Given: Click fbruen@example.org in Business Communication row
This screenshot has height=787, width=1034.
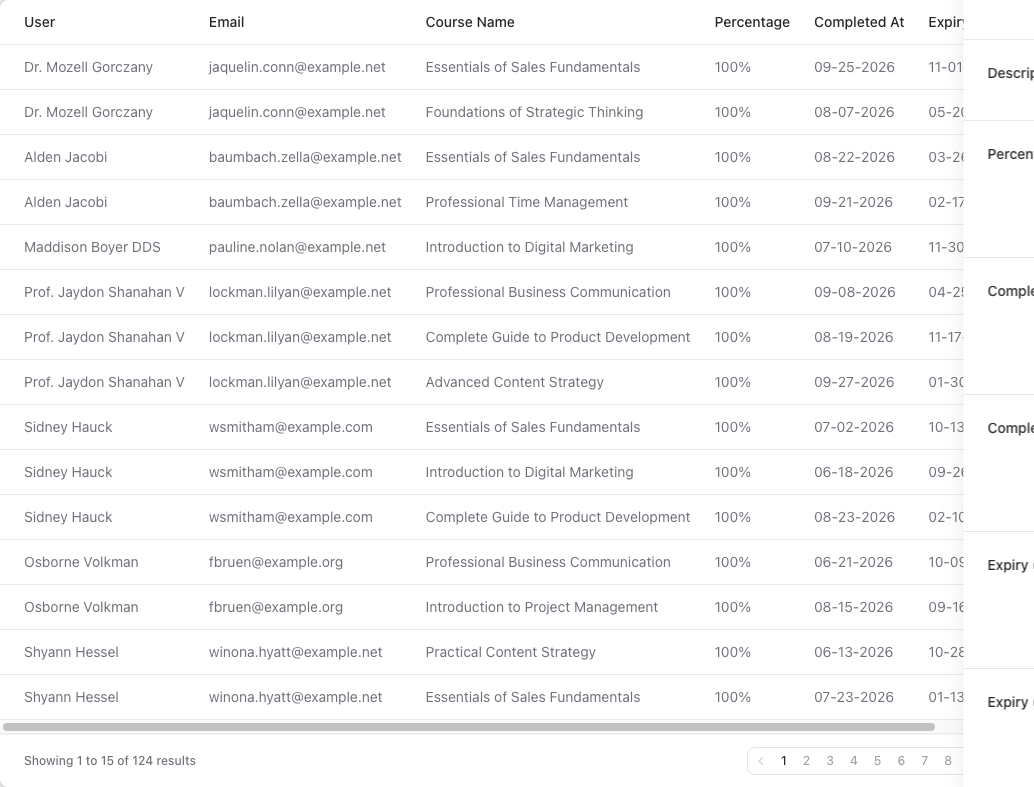Looking at the screenshot, I should click(x=276, y=562).
